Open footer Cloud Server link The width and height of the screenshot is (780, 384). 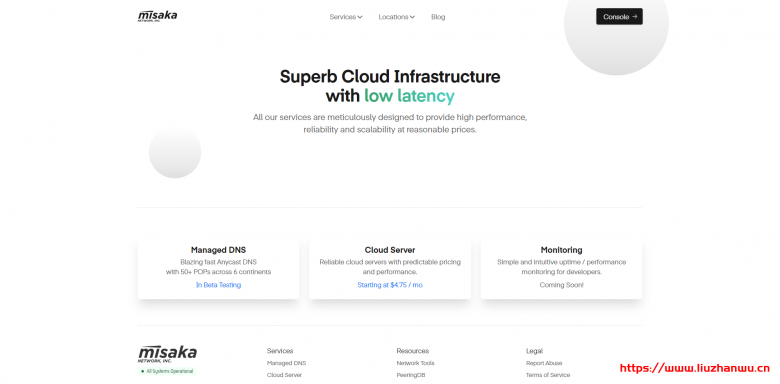click(284, 375)
